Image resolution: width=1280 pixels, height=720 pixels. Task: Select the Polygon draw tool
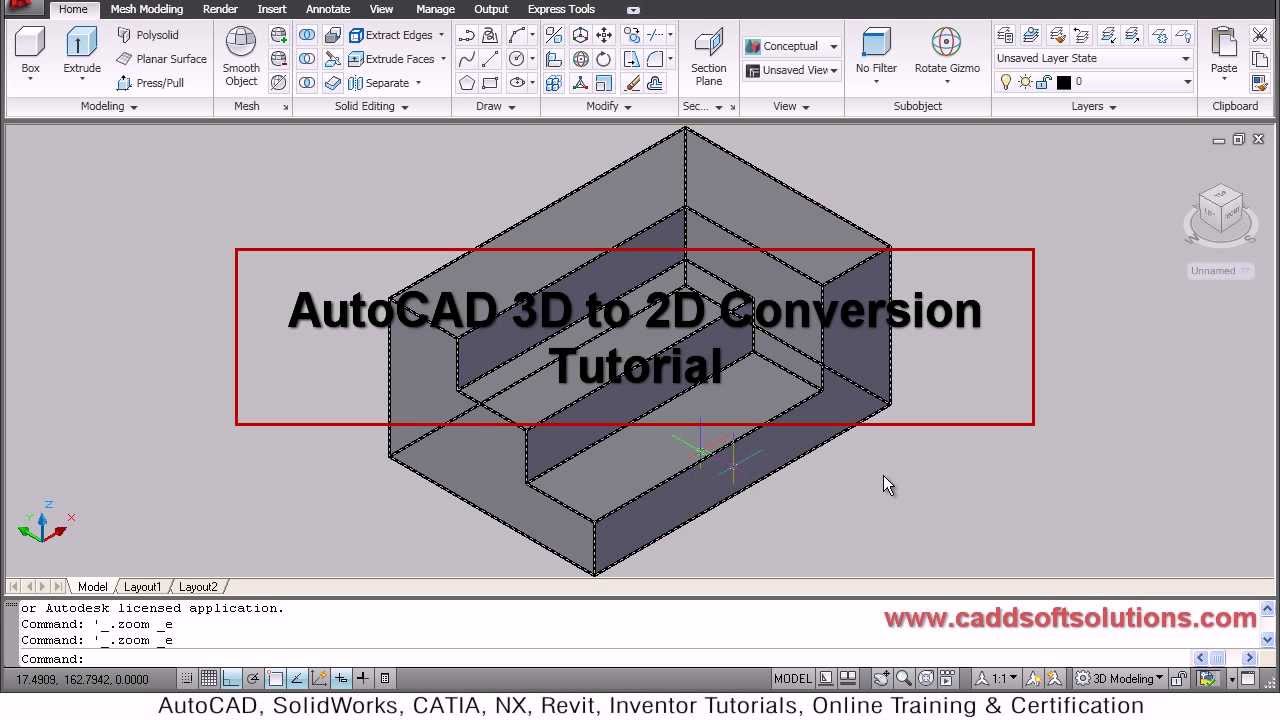467,83
